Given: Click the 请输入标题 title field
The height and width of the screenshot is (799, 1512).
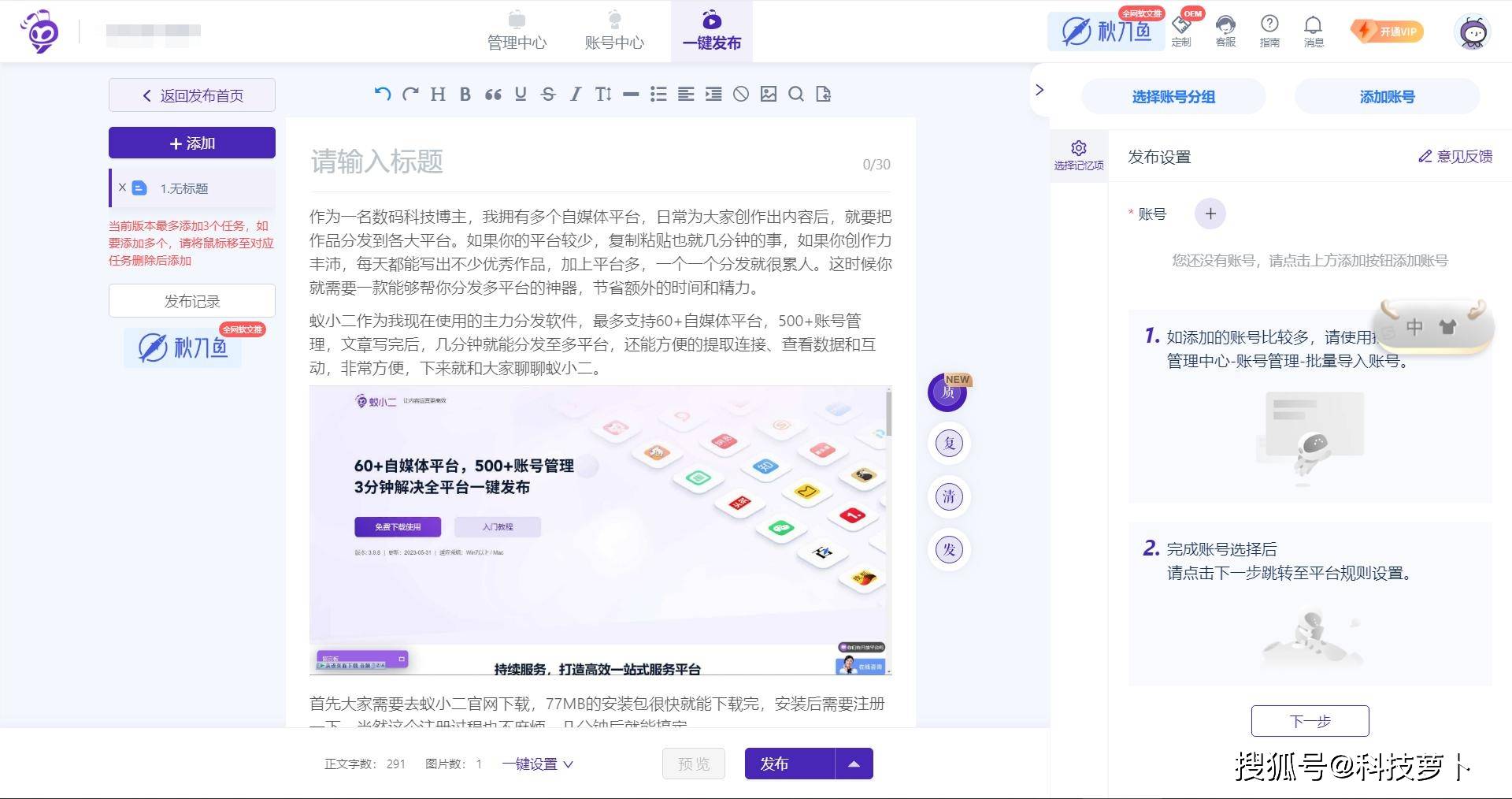Looking at the screenshot, I should (583, 162).
